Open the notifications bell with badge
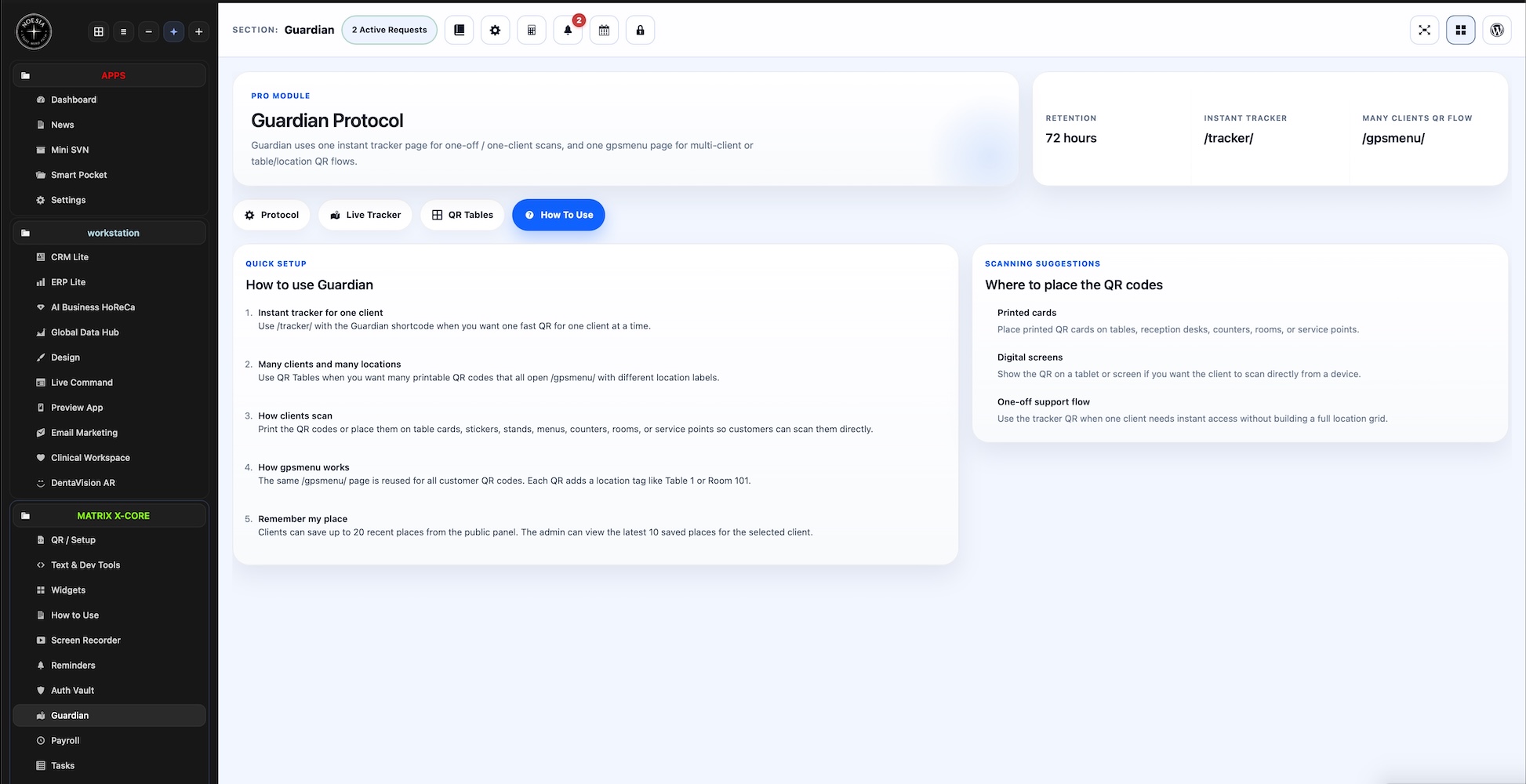Screen dimensions: 1526x784 tap(568, 30)
